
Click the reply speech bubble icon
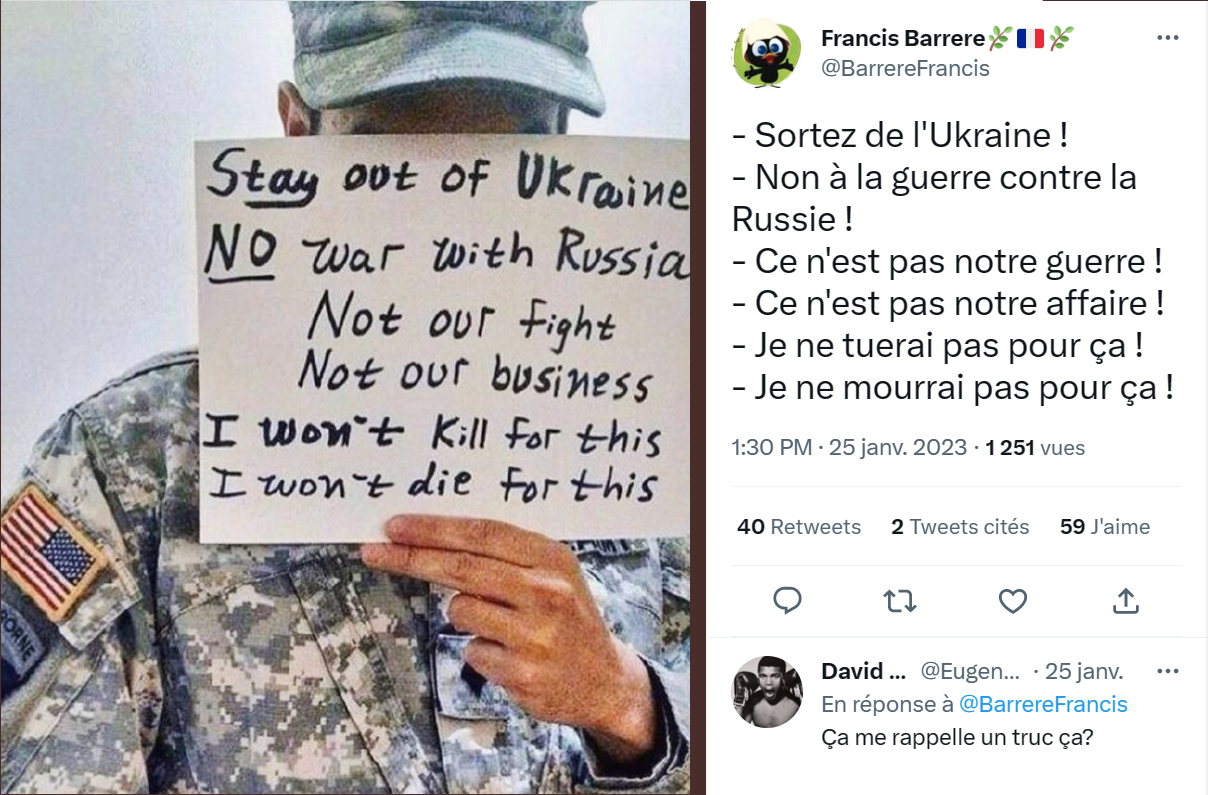pyautogui.click(x=788, y=600)
